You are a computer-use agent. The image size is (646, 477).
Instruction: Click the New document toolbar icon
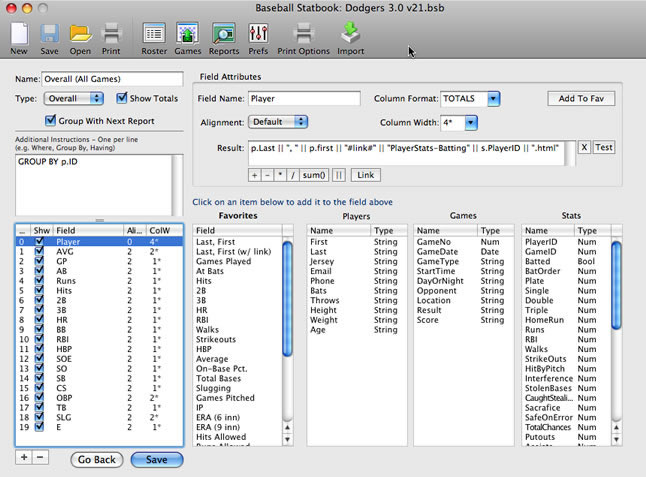click(19, 34)
